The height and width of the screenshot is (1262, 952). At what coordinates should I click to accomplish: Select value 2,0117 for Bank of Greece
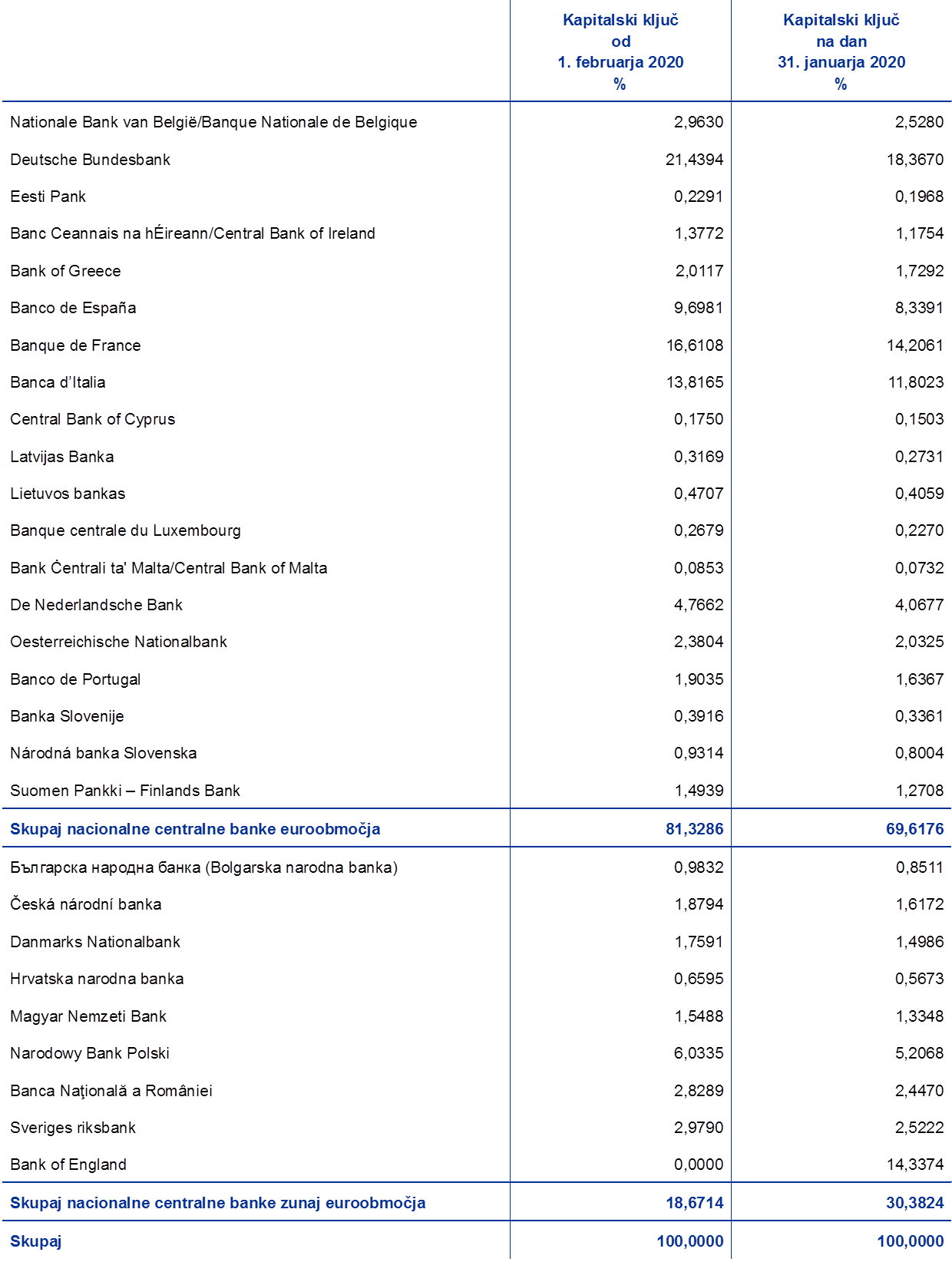(699, 271)
